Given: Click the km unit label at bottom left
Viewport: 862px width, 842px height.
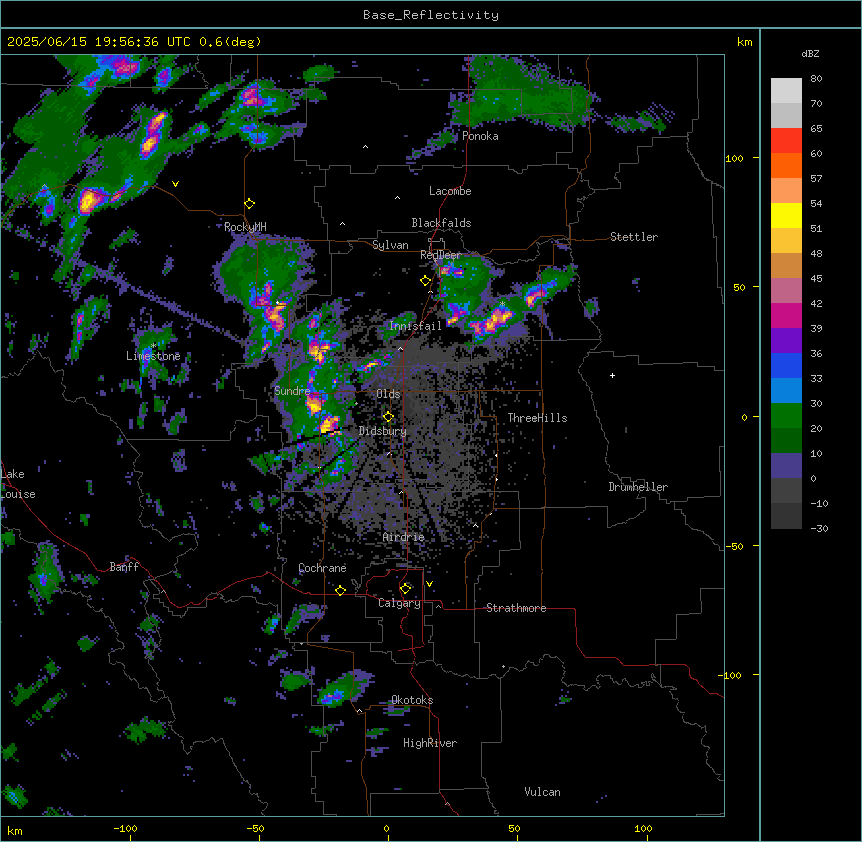Looking at the screenshot, I should click(15, 830).
